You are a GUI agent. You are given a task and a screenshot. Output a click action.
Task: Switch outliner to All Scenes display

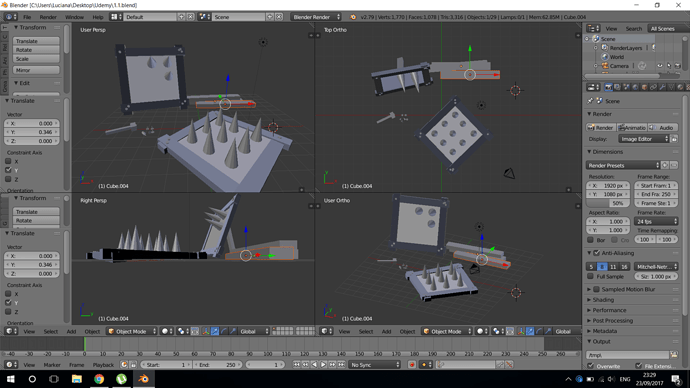(x=663, y=29)
